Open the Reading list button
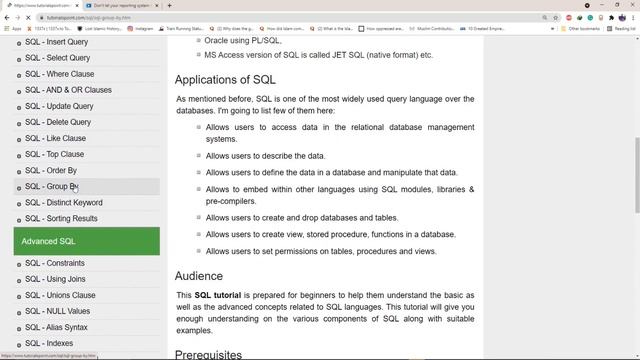The height and width of the screenshot is (360, 640). (621, 29)
